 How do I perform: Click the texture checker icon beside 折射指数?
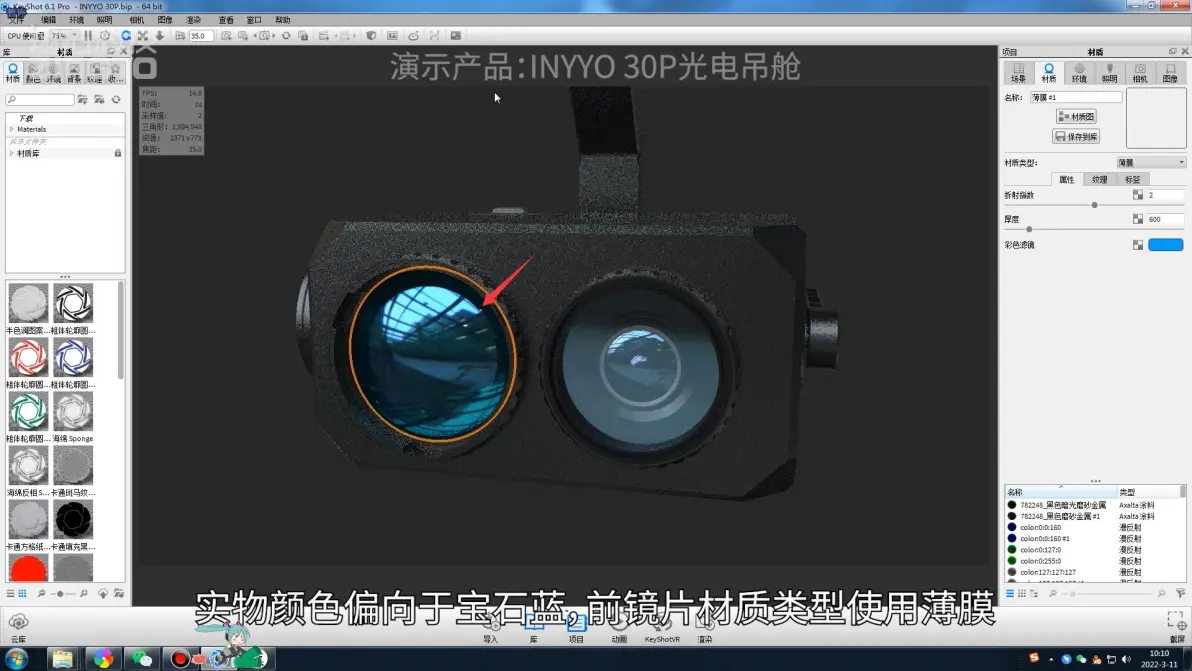[x=1138, y=195]
